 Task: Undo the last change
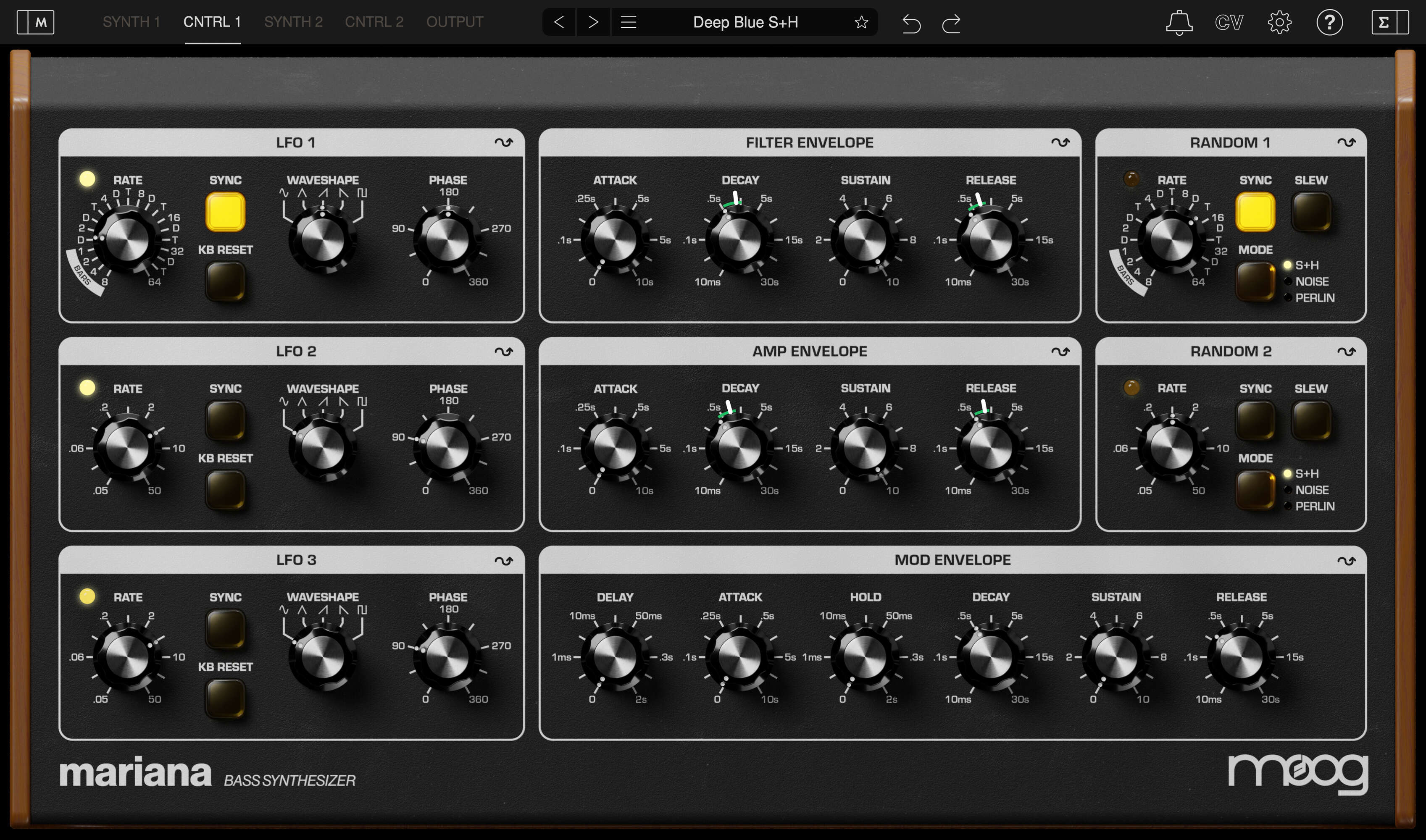[x=911, y=23]
